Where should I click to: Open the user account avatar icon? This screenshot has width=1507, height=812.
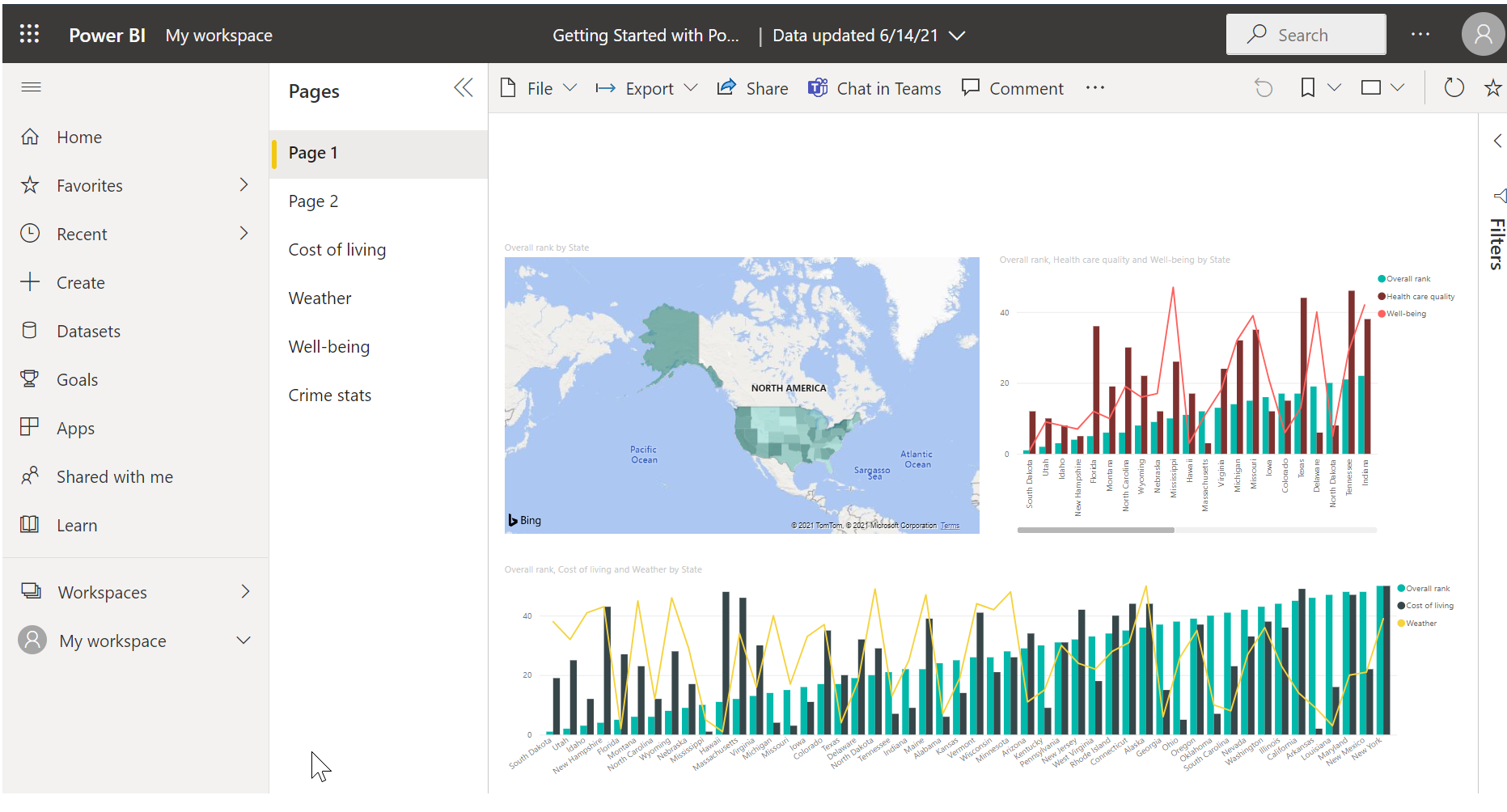pos(1483,34)
